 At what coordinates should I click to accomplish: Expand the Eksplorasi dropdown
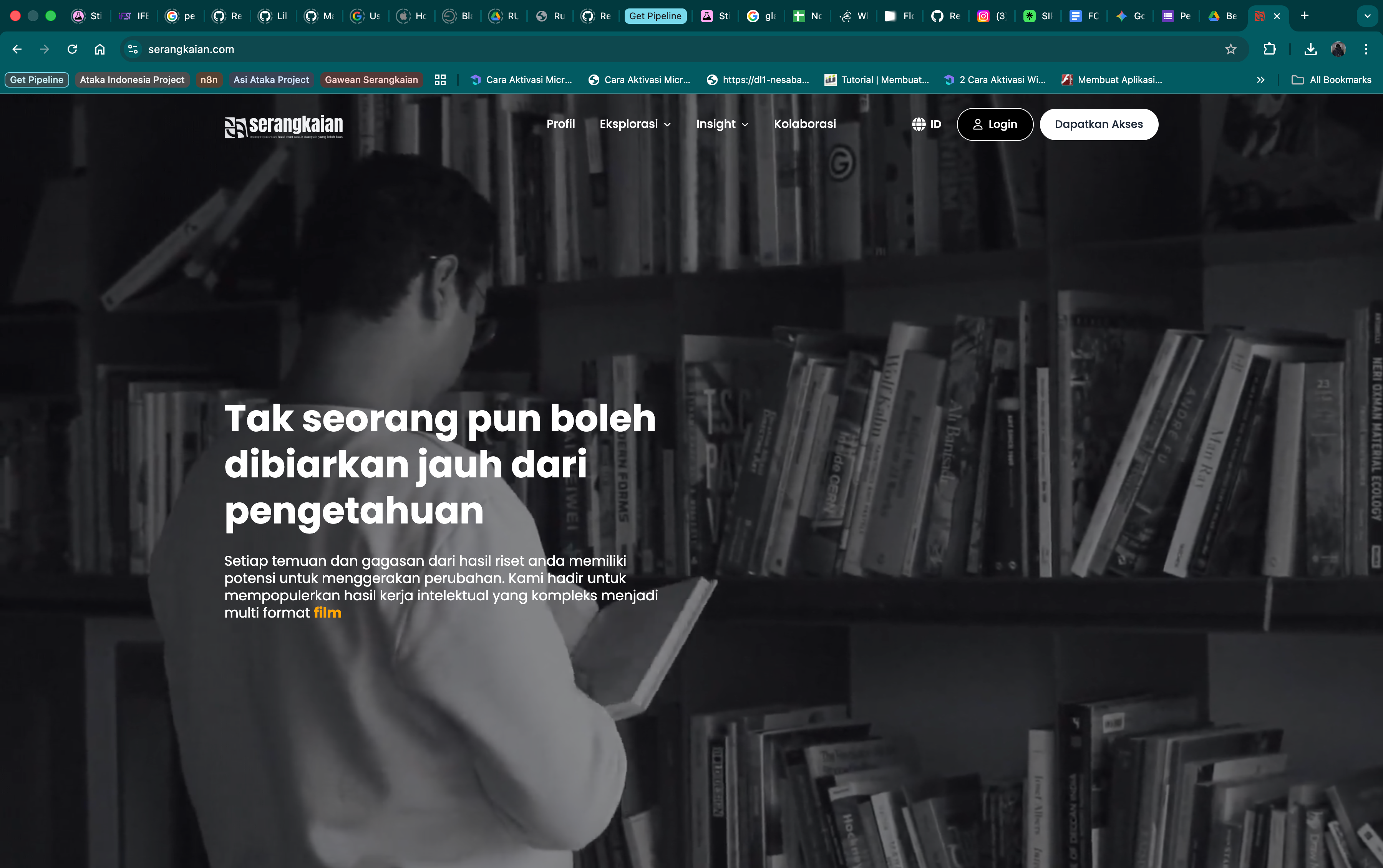coord(635,124)
